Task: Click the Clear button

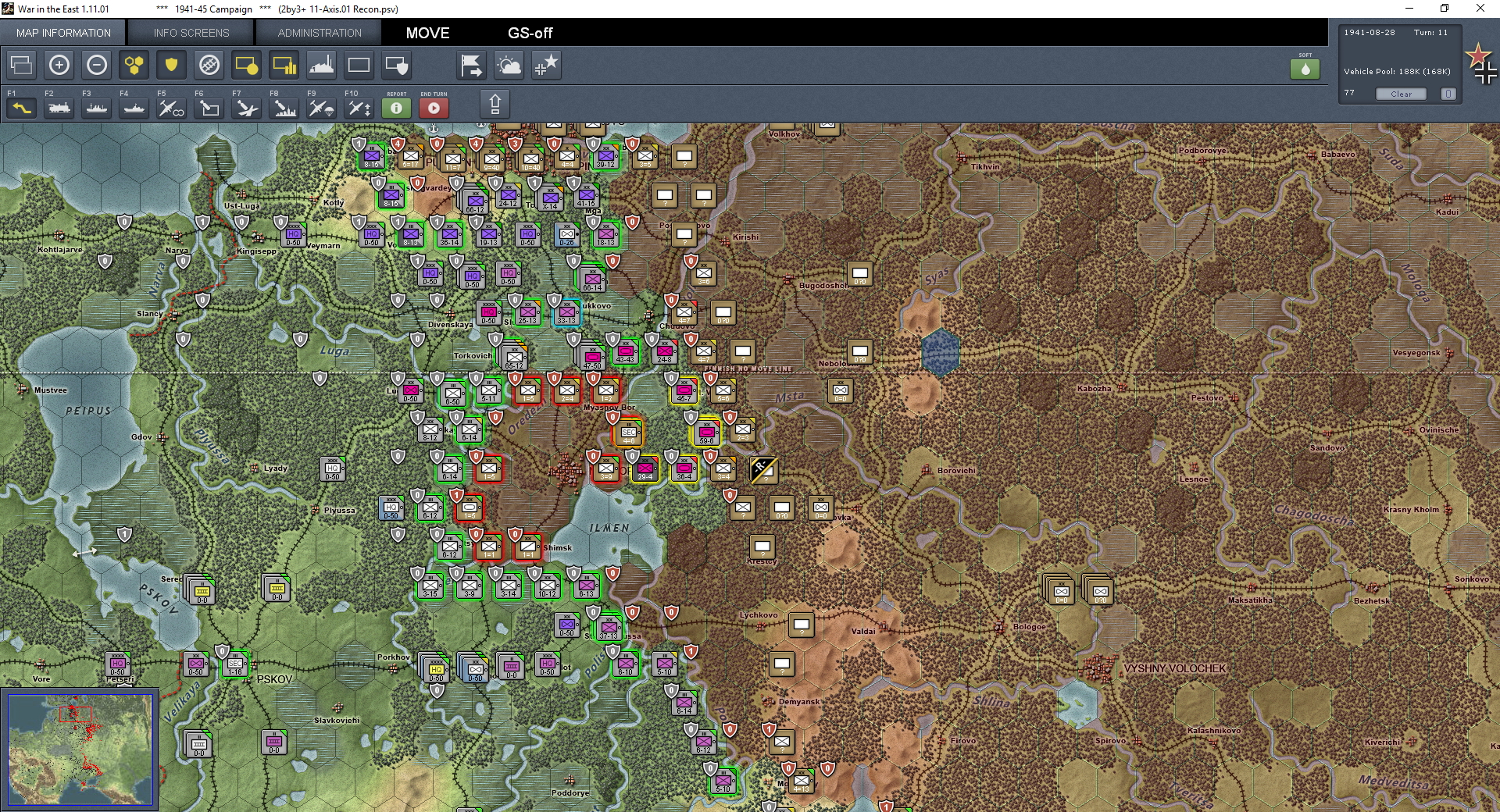Action: click(1401, 94)
